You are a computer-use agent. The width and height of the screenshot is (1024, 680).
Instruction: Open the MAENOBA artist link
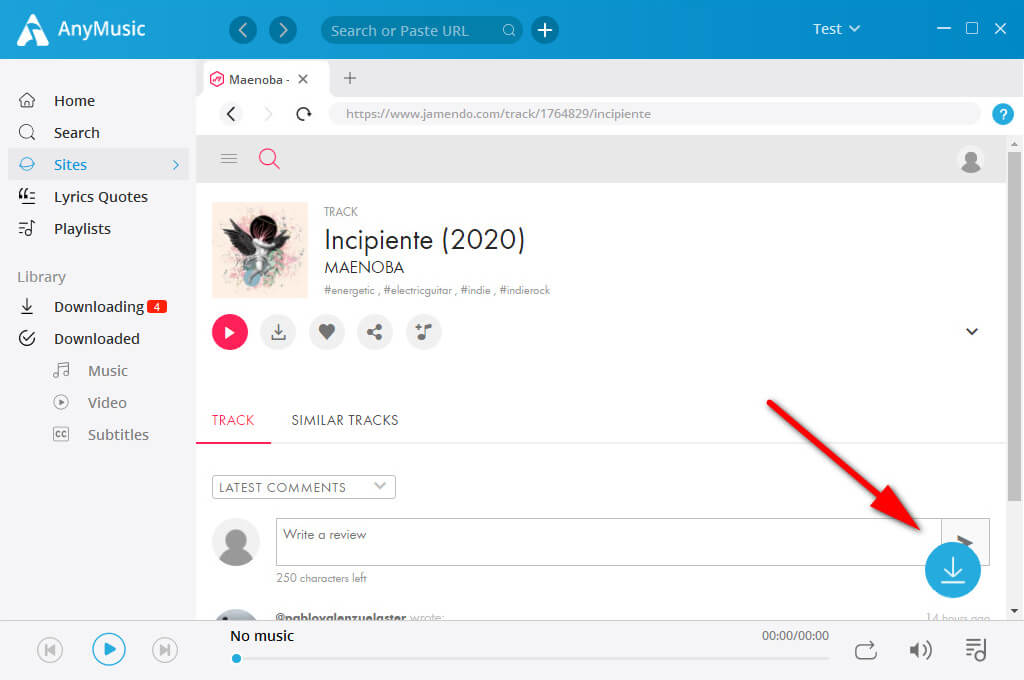pos(364,267)
